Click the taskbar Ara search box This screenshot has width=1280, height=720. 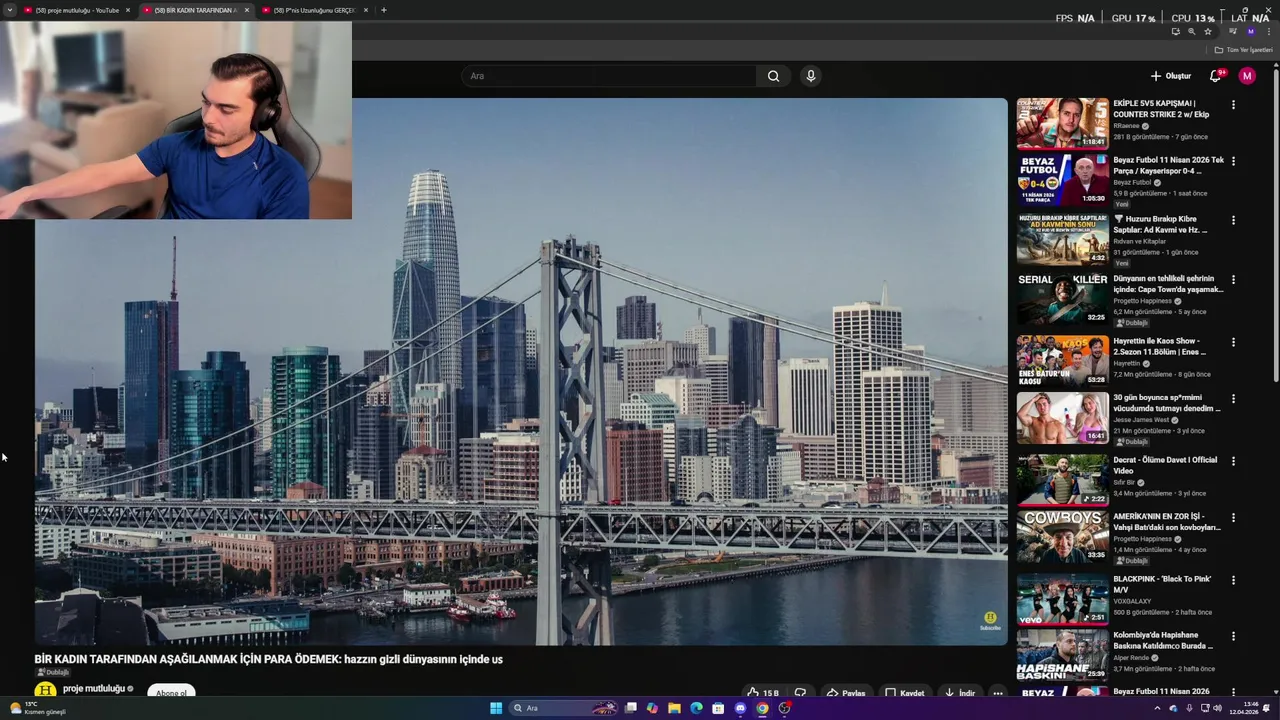[565, 708]
